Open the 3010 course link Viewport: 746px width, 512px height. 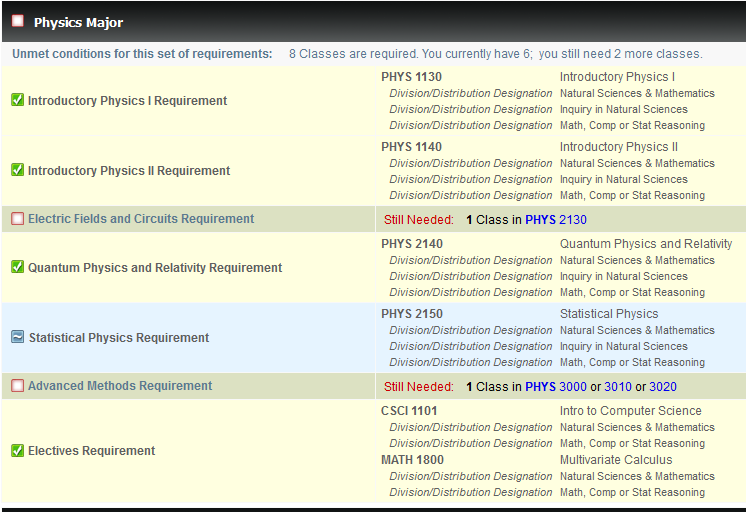(618, 387)
